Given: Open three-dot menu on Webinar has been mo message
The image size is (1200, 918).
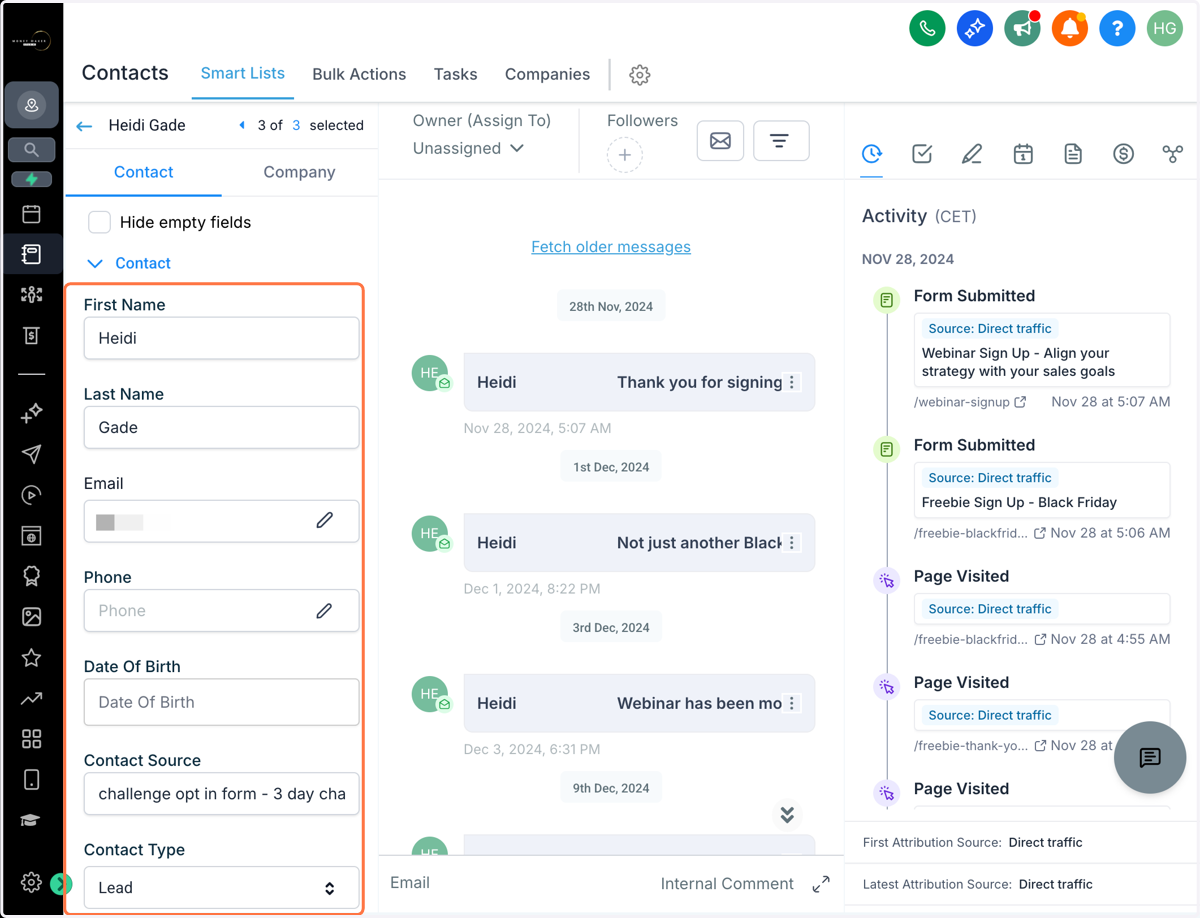Looking at the screenshot, I should (792, 703).
